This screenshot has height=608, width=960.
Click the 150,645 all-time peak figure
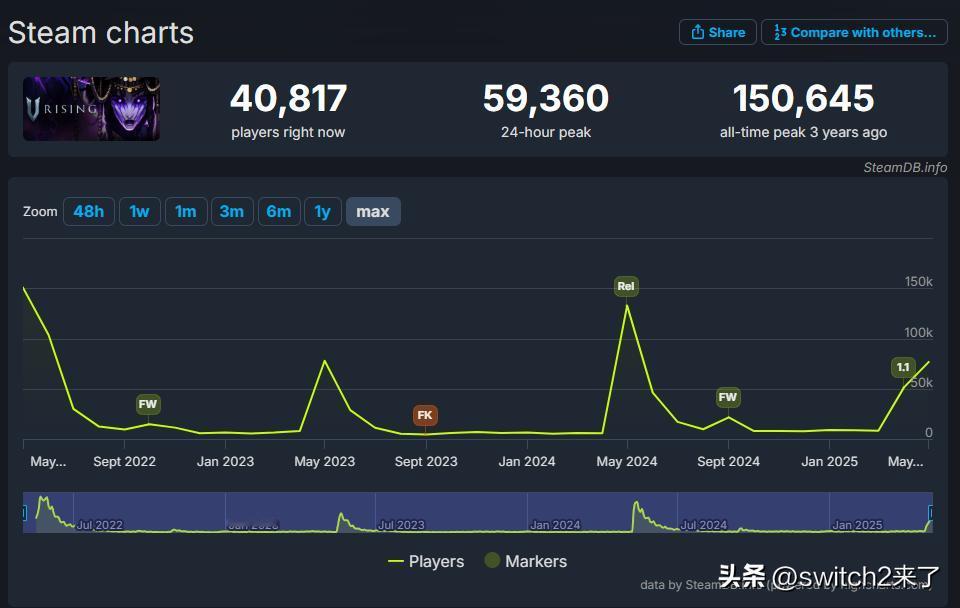[803, 99]
